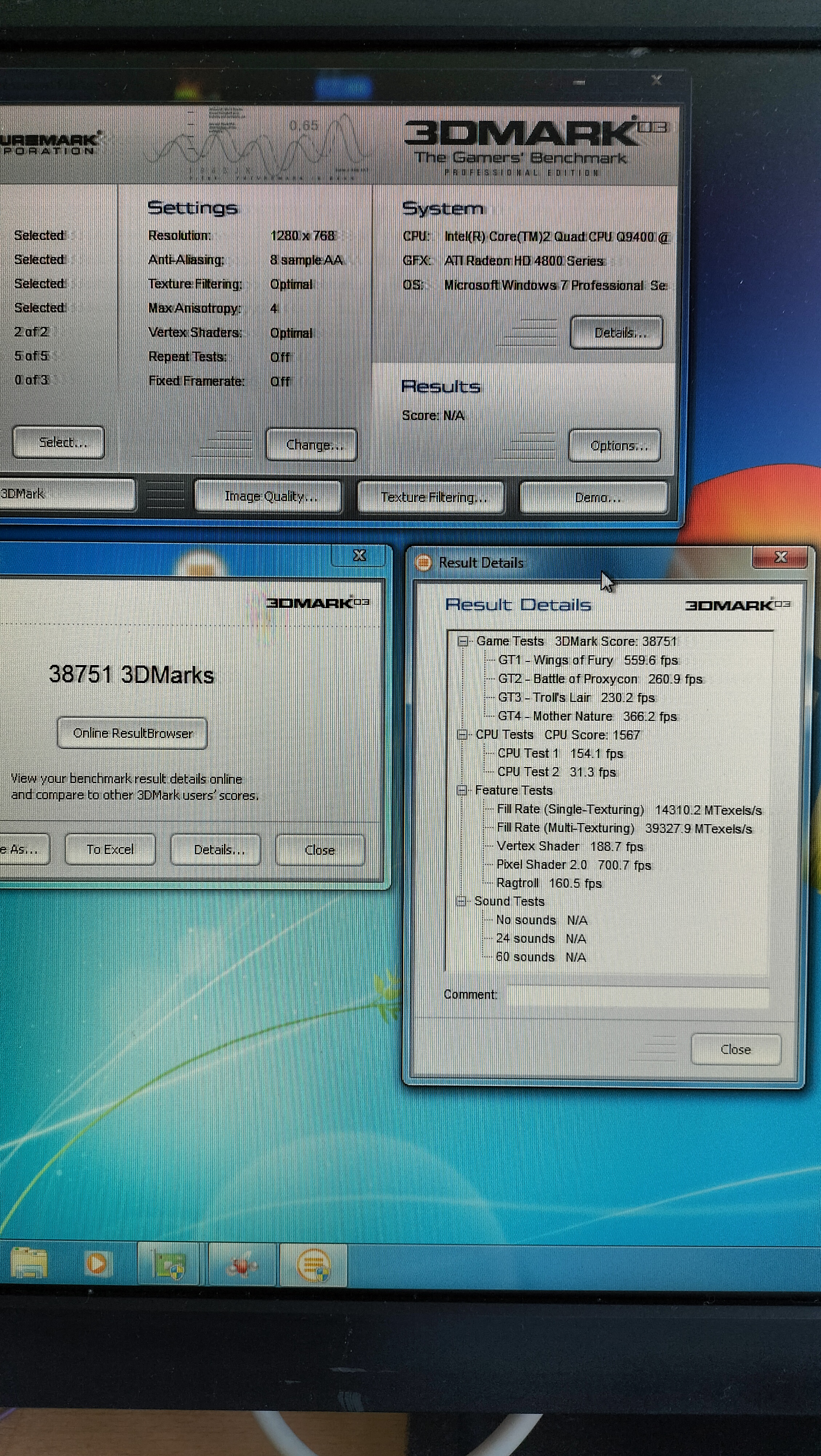Open the Texture Filtering tool
The height and width of the screenshot is (1456, 821).
432,497
